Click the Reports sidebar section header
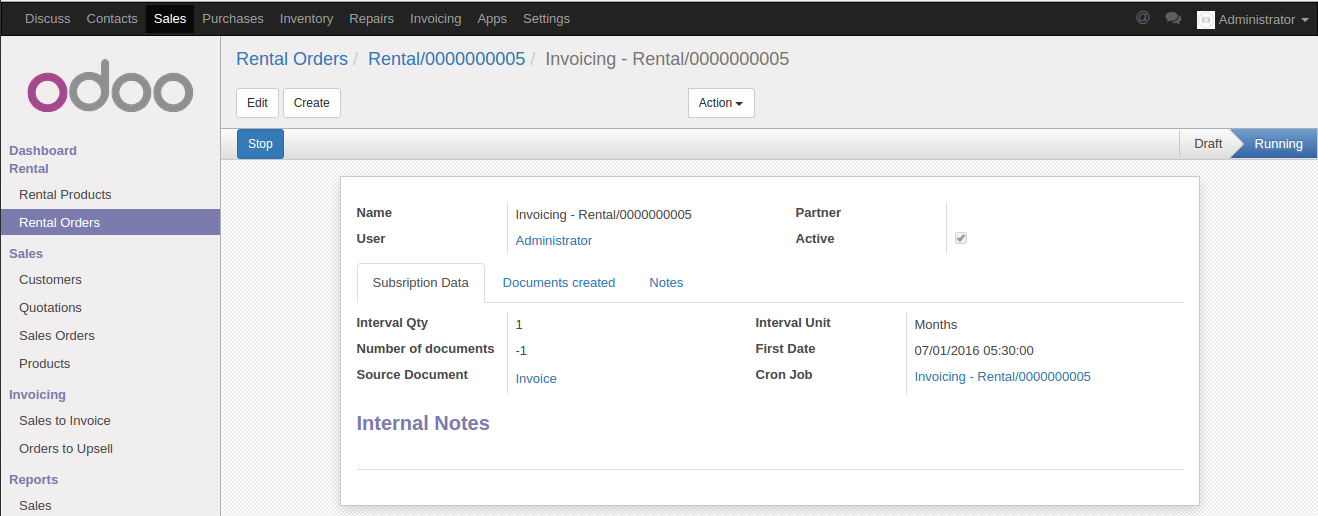This screenshot has height=516, width=1318. click(34, 480)
